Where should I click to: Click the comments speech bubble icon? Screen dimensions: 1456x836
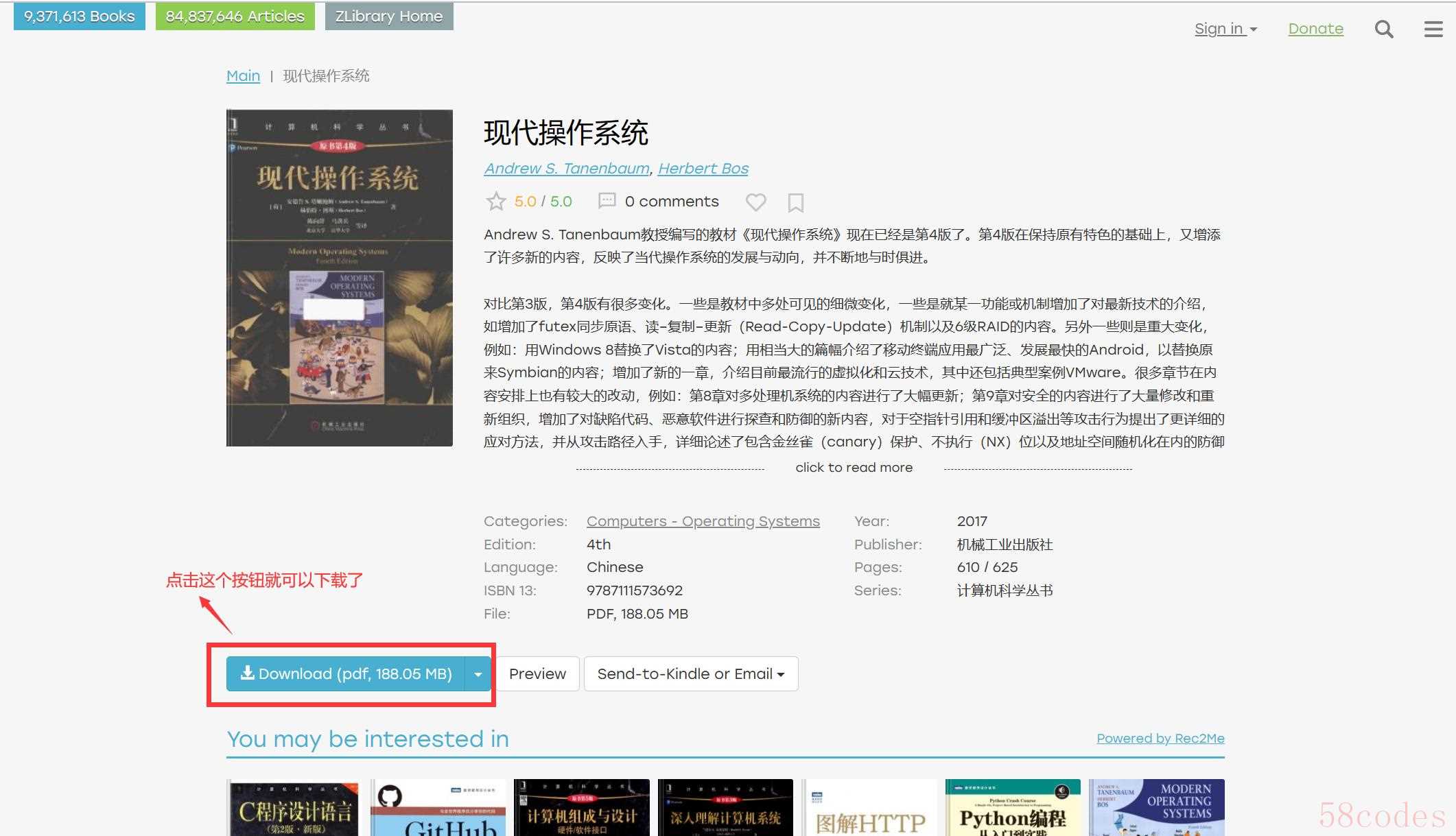[607, 201]
